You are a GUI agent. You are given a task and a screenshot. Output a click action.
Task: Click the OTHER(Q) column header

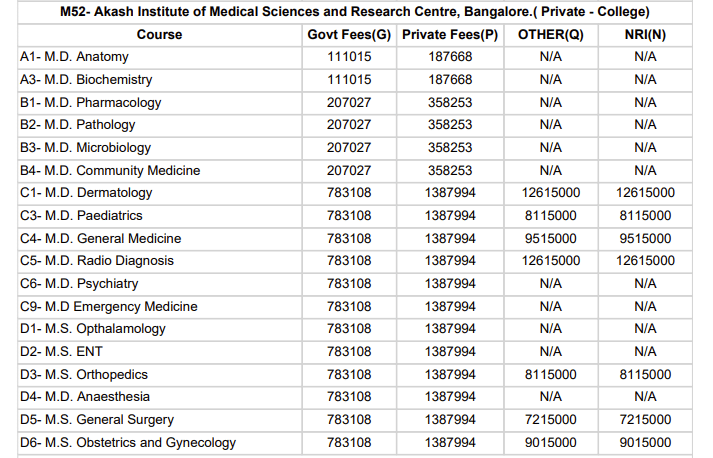tap(550, 34)
